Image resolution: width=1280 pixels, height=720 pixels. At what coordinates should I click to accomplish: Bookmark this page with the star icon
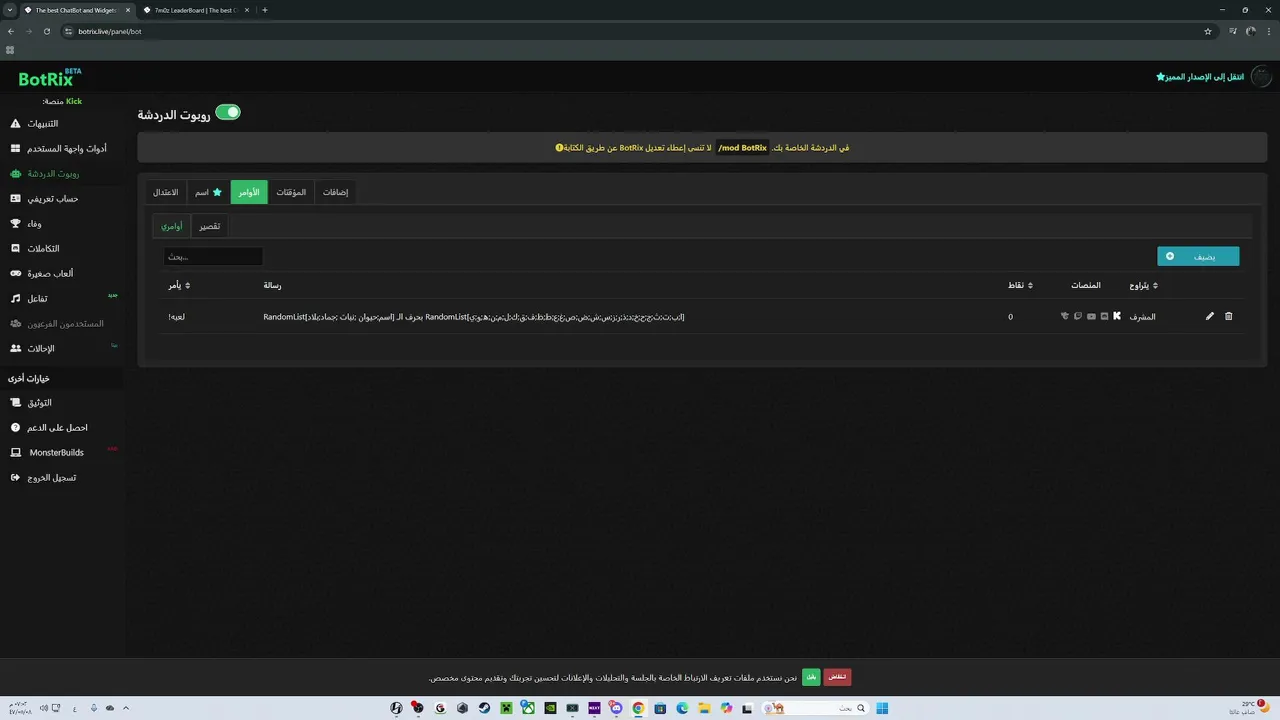[x=1208, y=31]
